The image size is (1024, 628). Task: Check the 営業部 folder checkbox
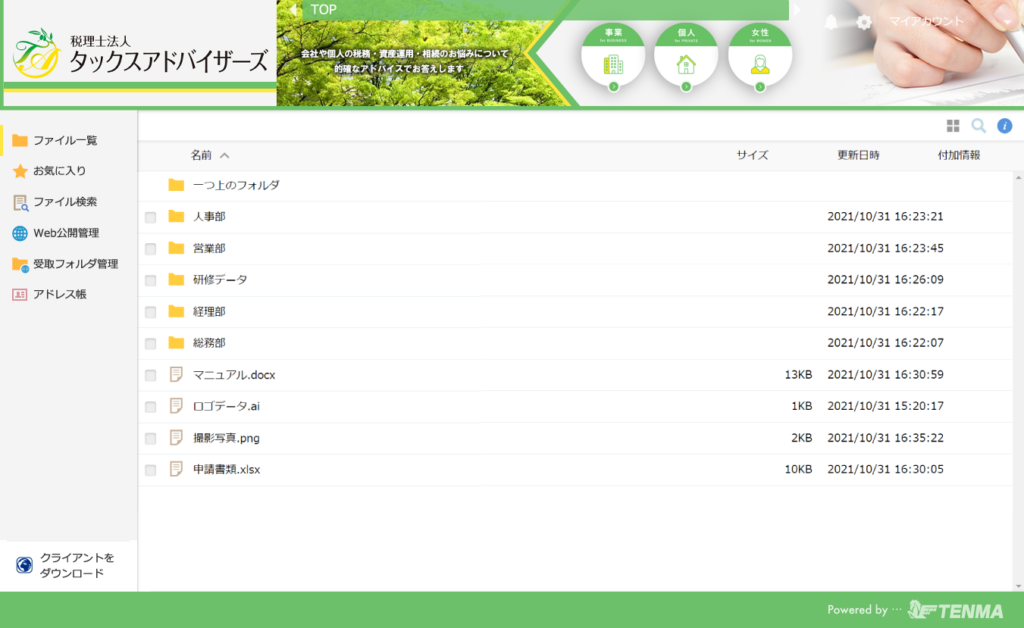(151, 249)
